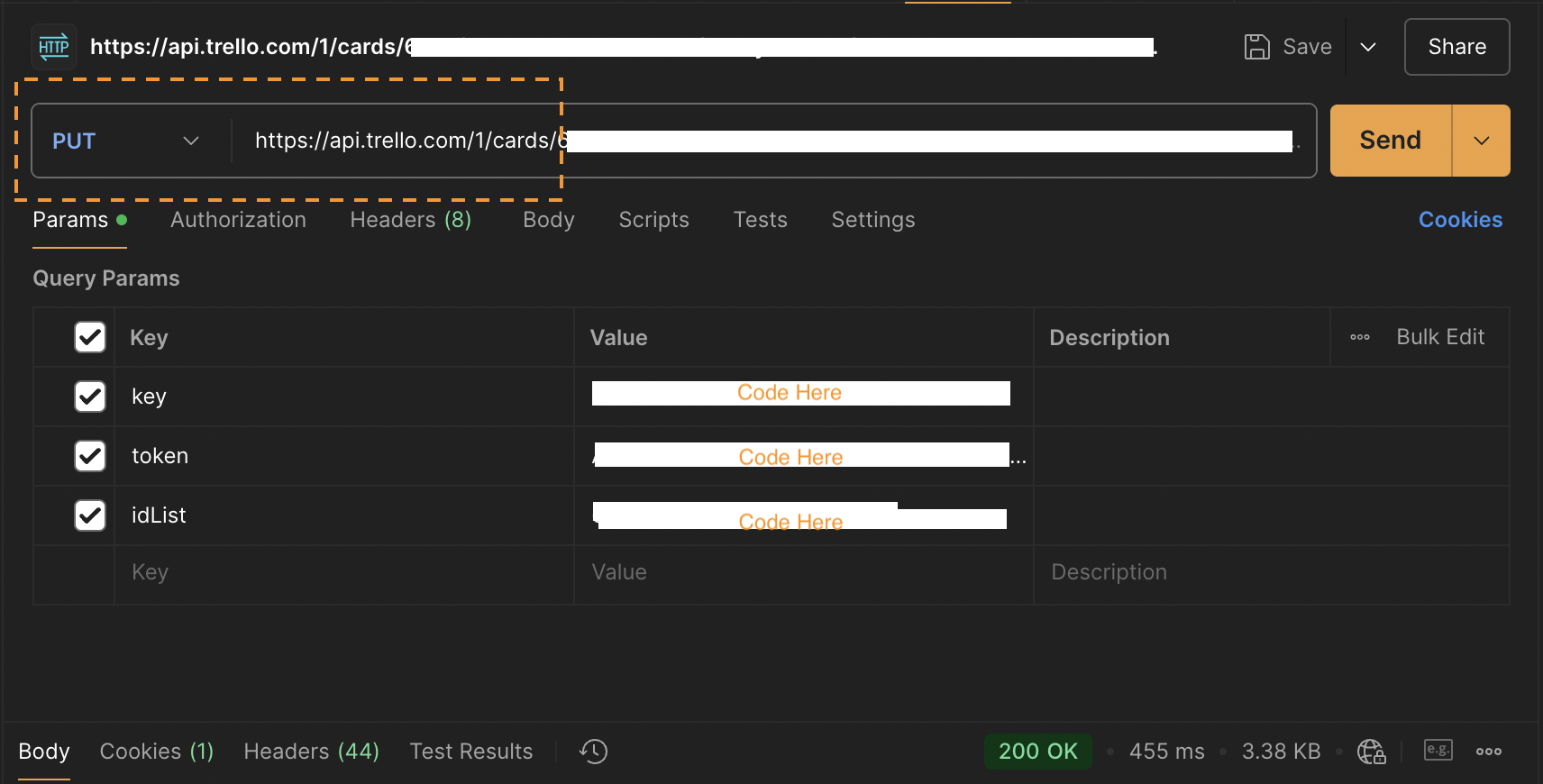The width and height of the screenshot is (1543, 784).
Task: Click the Description cell of token row
Action: [1272, 456]
